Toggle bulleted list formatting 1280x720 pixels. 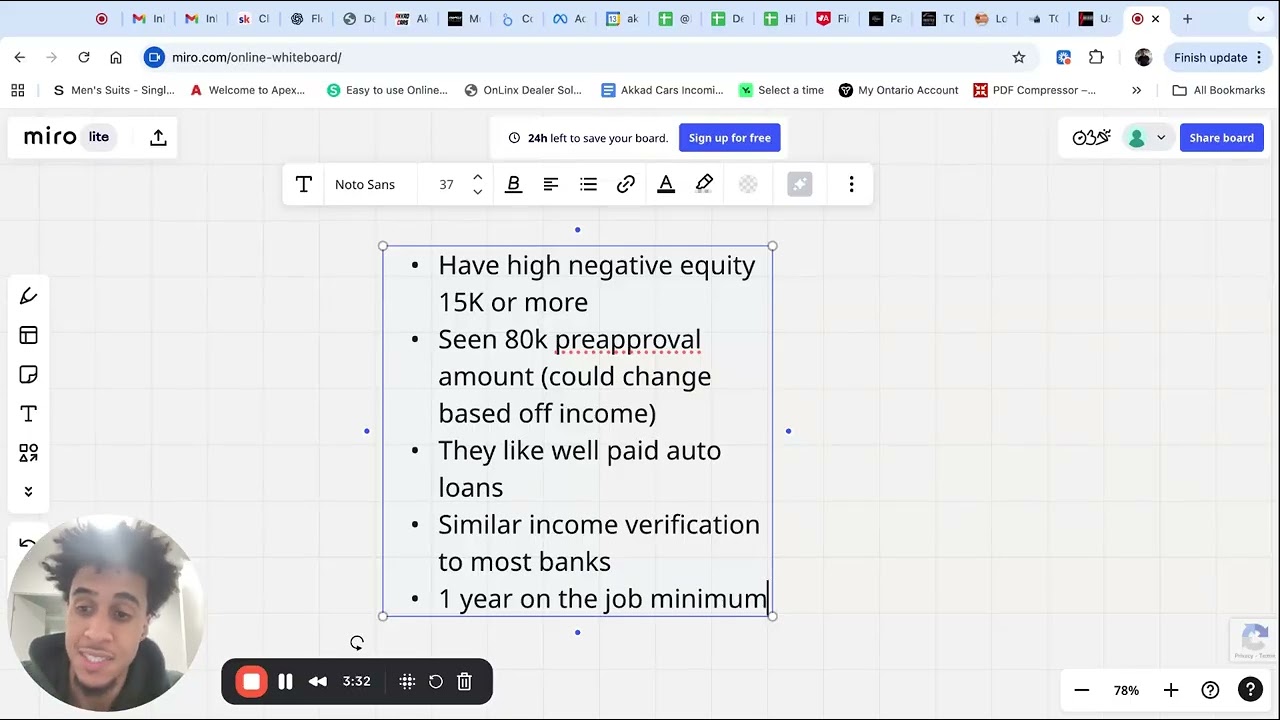point(588,184)
